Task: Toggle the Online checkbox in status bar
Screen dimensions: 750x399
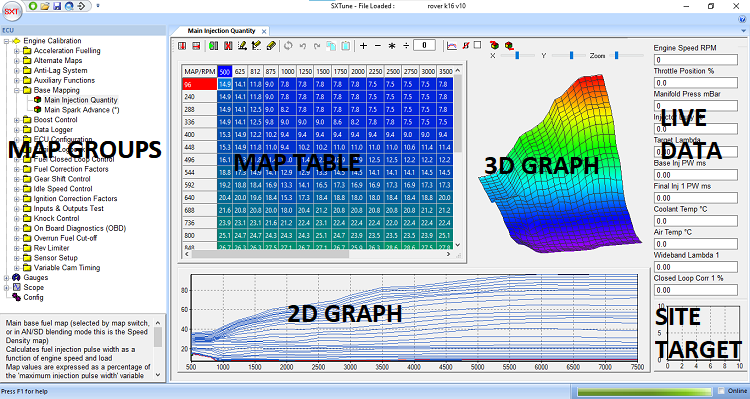Action: pos(721,391)
